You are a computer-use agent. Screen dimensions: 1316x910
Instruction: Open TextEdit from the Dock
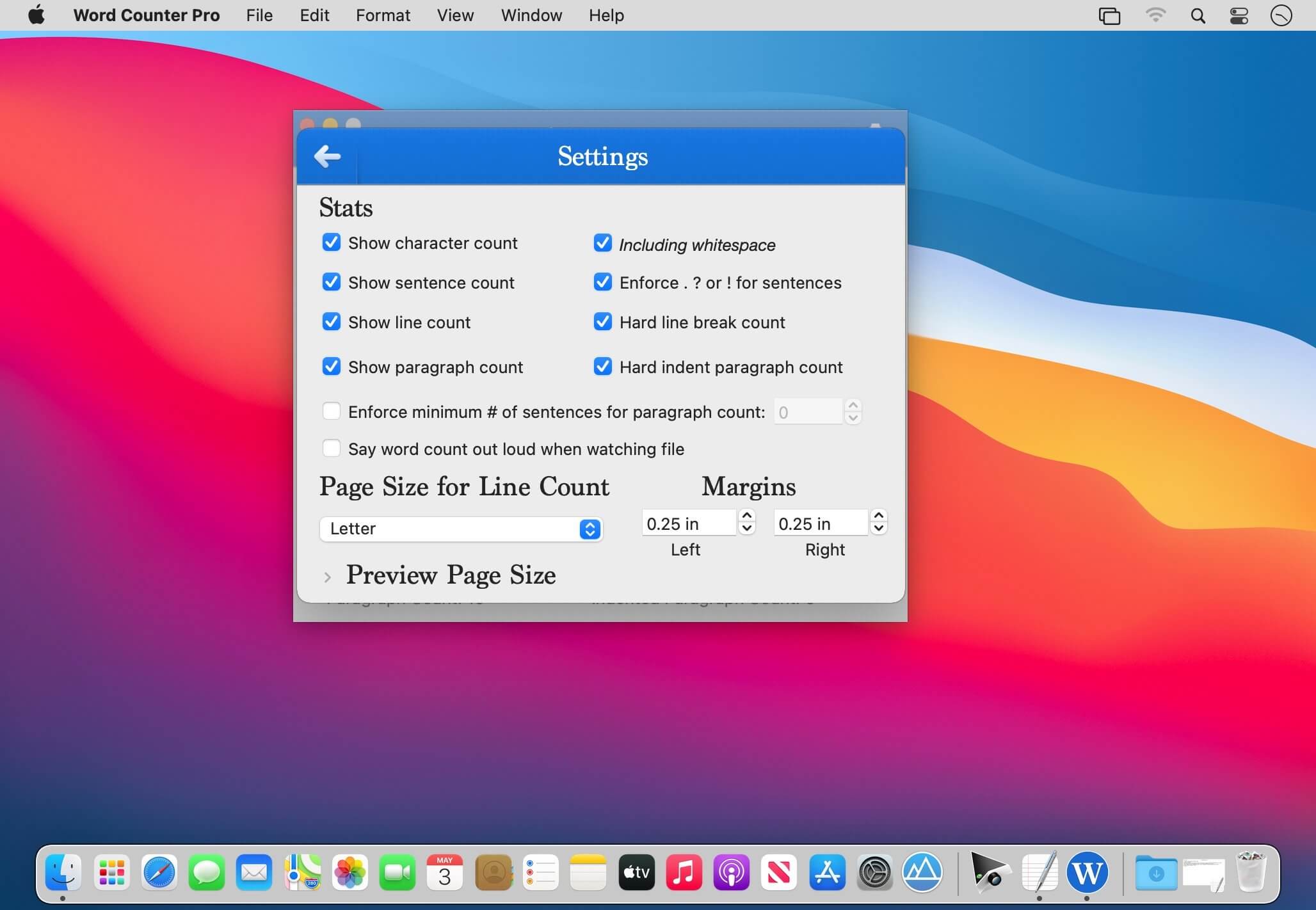[1039, 872]
